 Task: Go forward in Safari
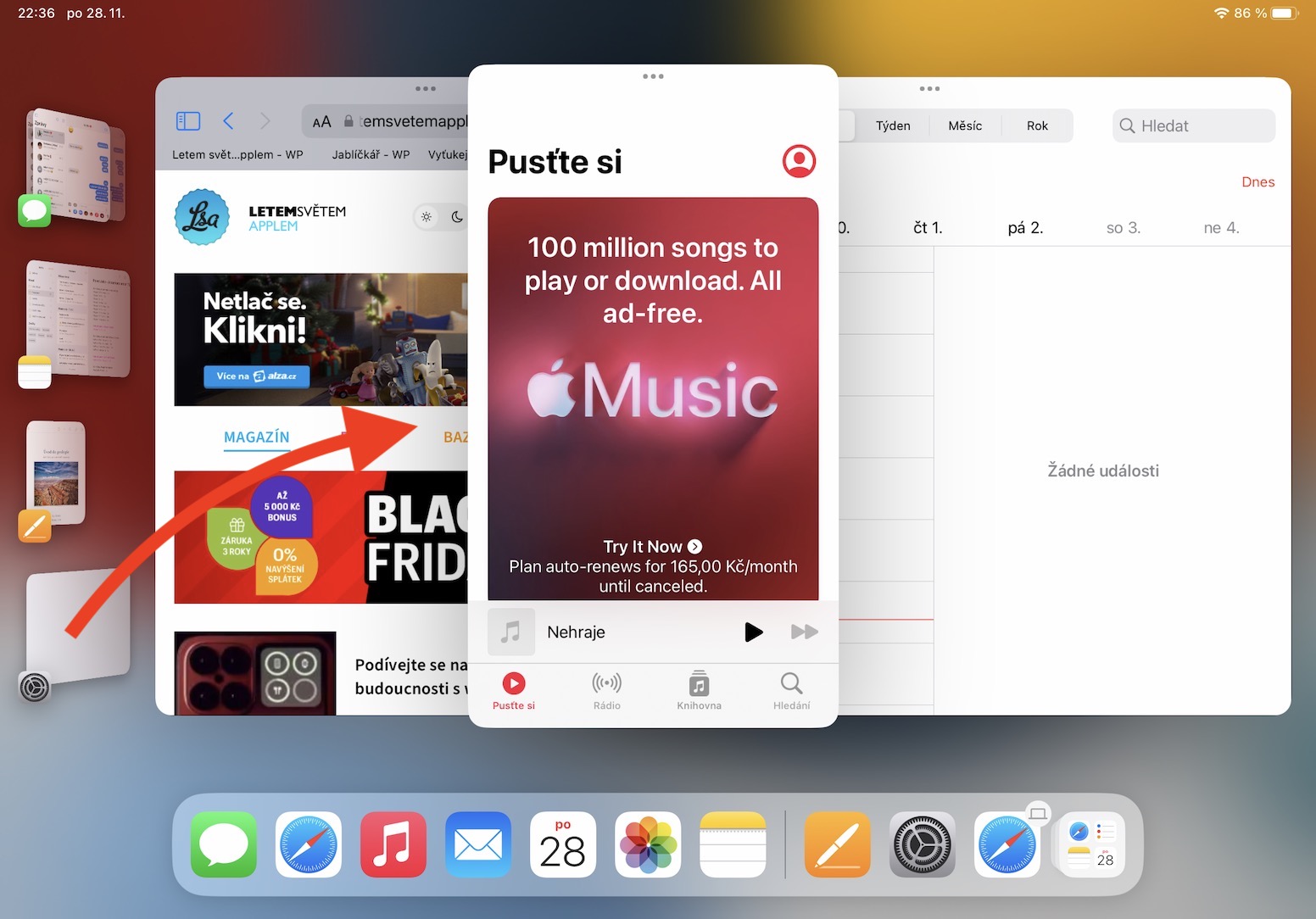pyautogui.click(x=265, y=121)
